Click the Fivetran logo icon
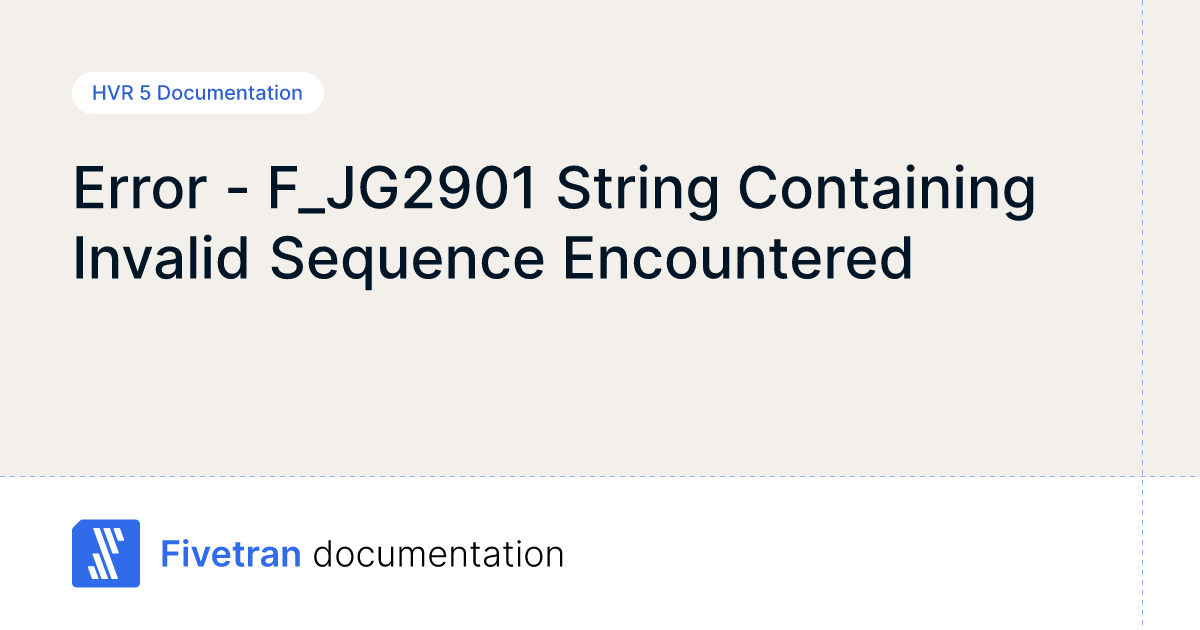1200x630 pixels. [106, 553]
